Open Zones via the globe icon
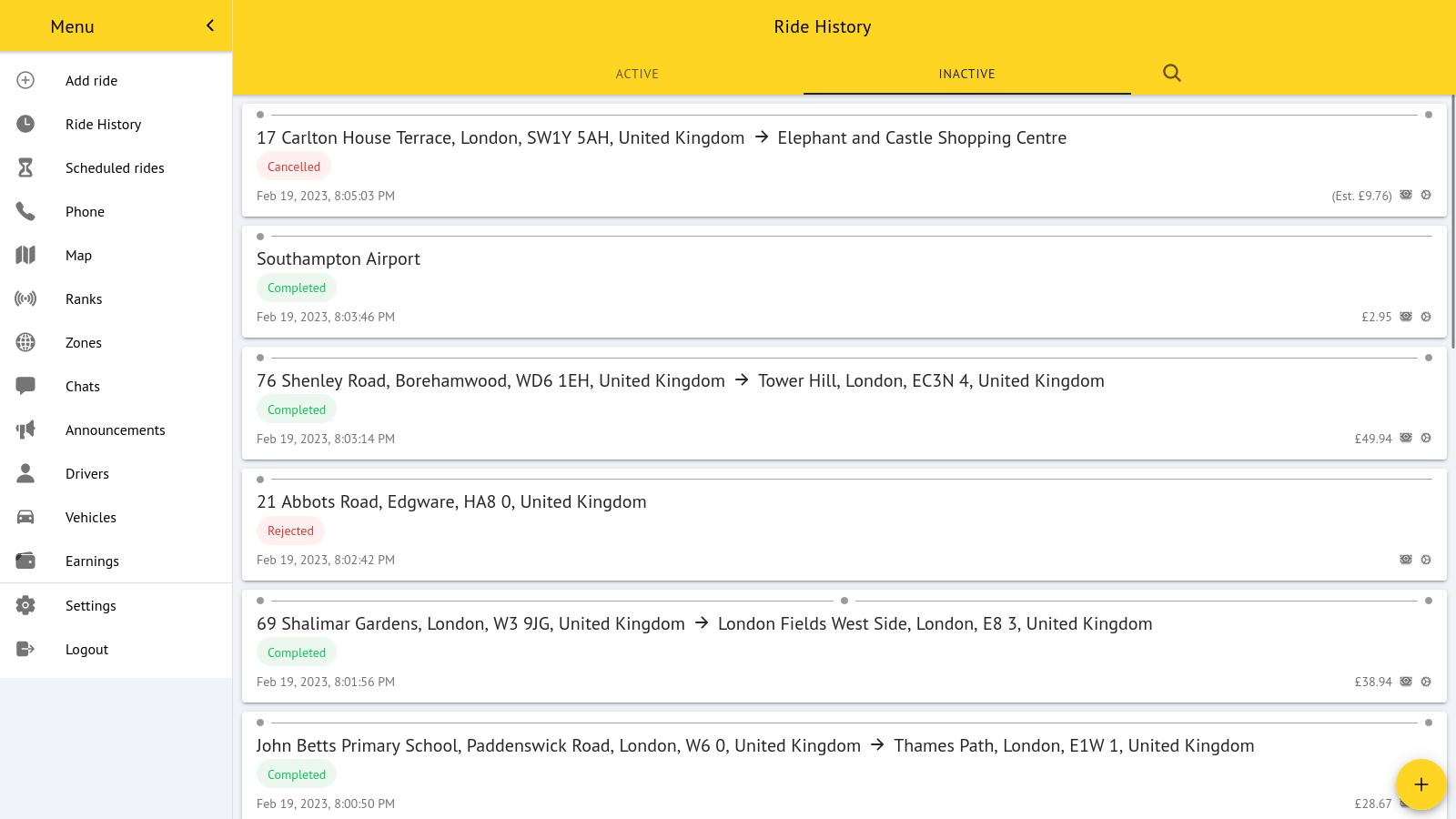Image resolution: width=1456 pixels, height=819 pixels. pyautogui.click(x=25, y=342)
